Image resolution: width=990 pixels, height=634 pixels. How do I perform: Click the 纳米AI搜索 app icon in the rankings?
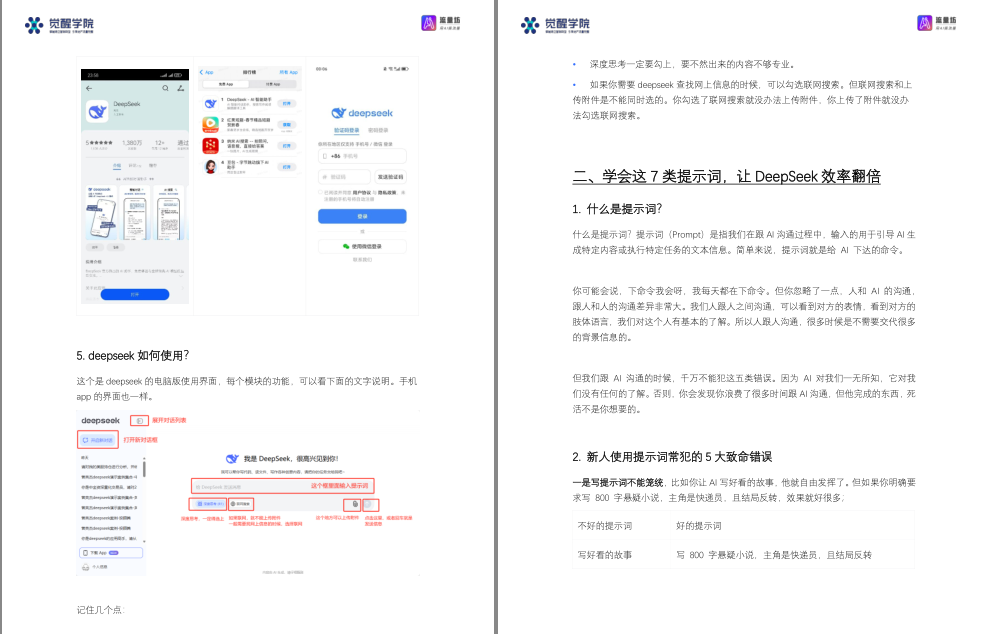pyautogui.click(x=210, y=146)
